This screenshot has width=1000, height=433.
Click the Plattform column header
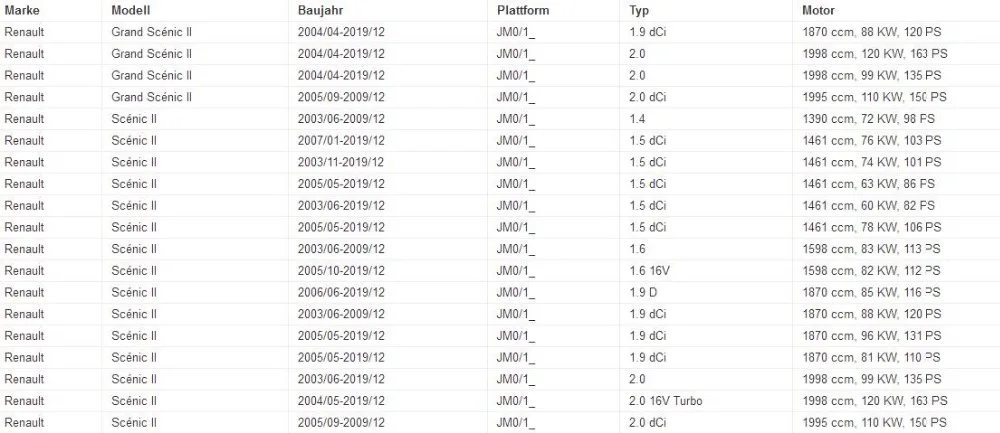(x=523, y=11)
